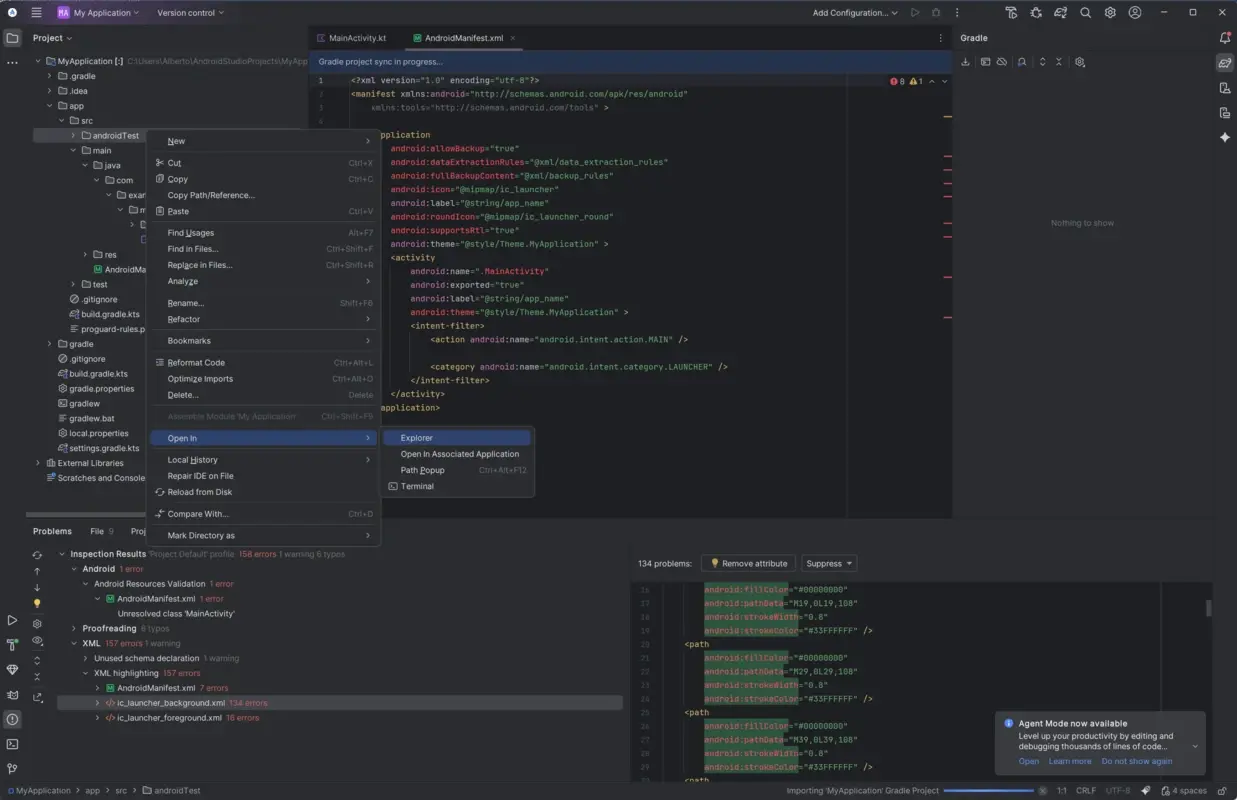Choose Explorer from the Open In submenu
Image resolution: width=1237 pixels, height=800 pixels.
point(418,437)
